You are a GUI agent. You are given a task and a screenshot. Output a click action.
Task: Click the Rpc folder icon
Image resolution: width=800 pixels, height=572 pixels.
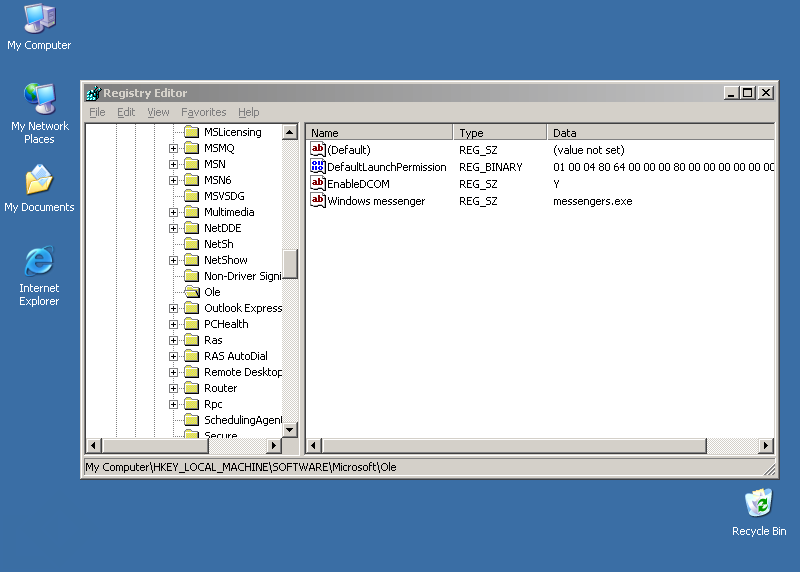point(191,404)
